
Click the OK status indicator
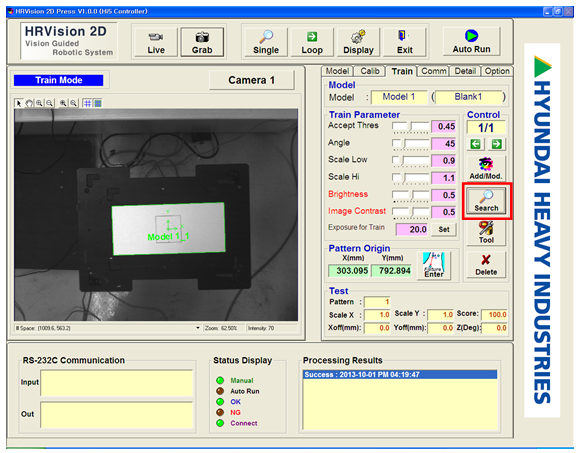(220, 402)
